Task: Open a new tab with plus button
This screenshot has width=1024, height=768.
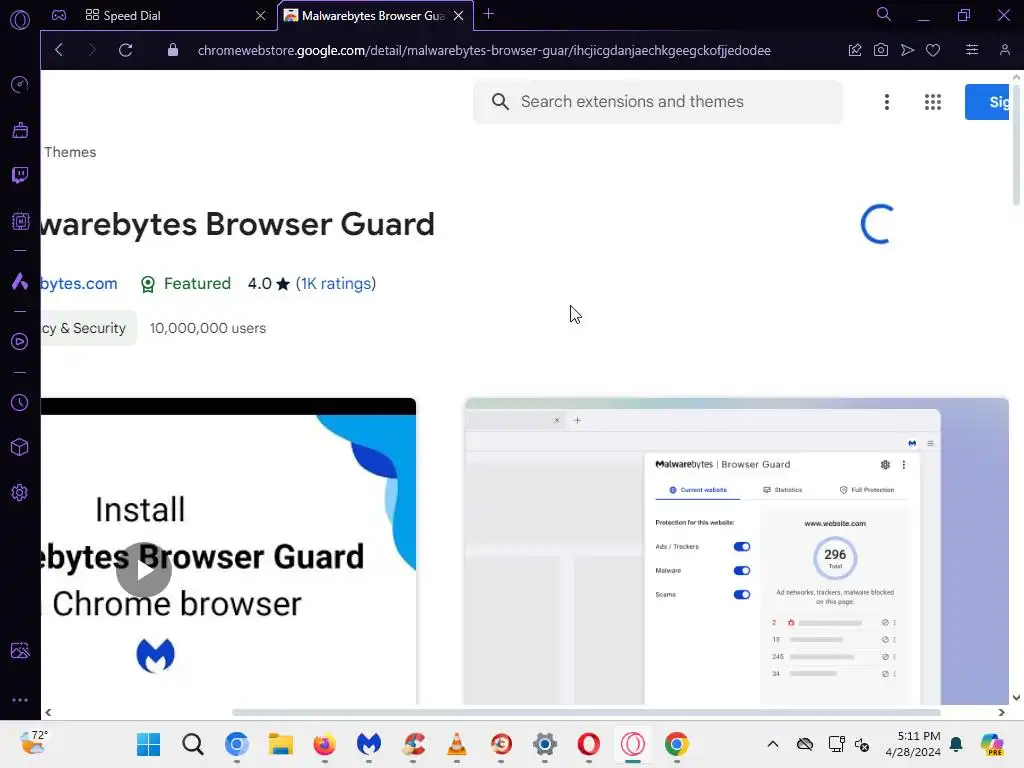Action: [x=488, y=14]
